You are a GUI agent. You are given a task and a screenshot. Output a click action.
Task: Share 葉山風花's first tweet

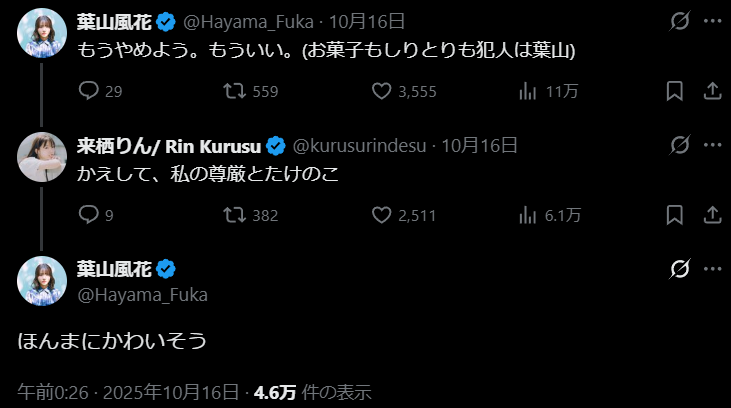pyautogui.click(x=713, y=91)
